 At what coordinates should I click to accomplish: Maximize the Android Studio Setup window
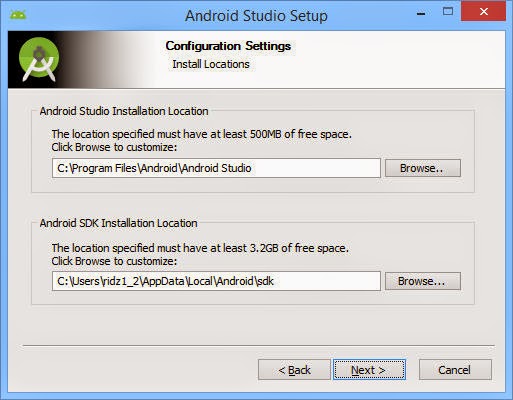448,12
